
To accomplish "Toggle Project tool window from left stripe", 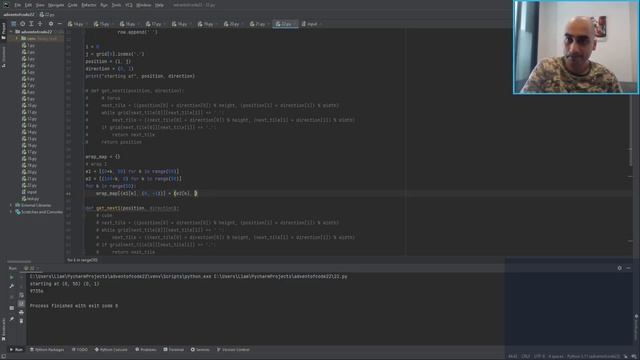I will pos(4,31).
